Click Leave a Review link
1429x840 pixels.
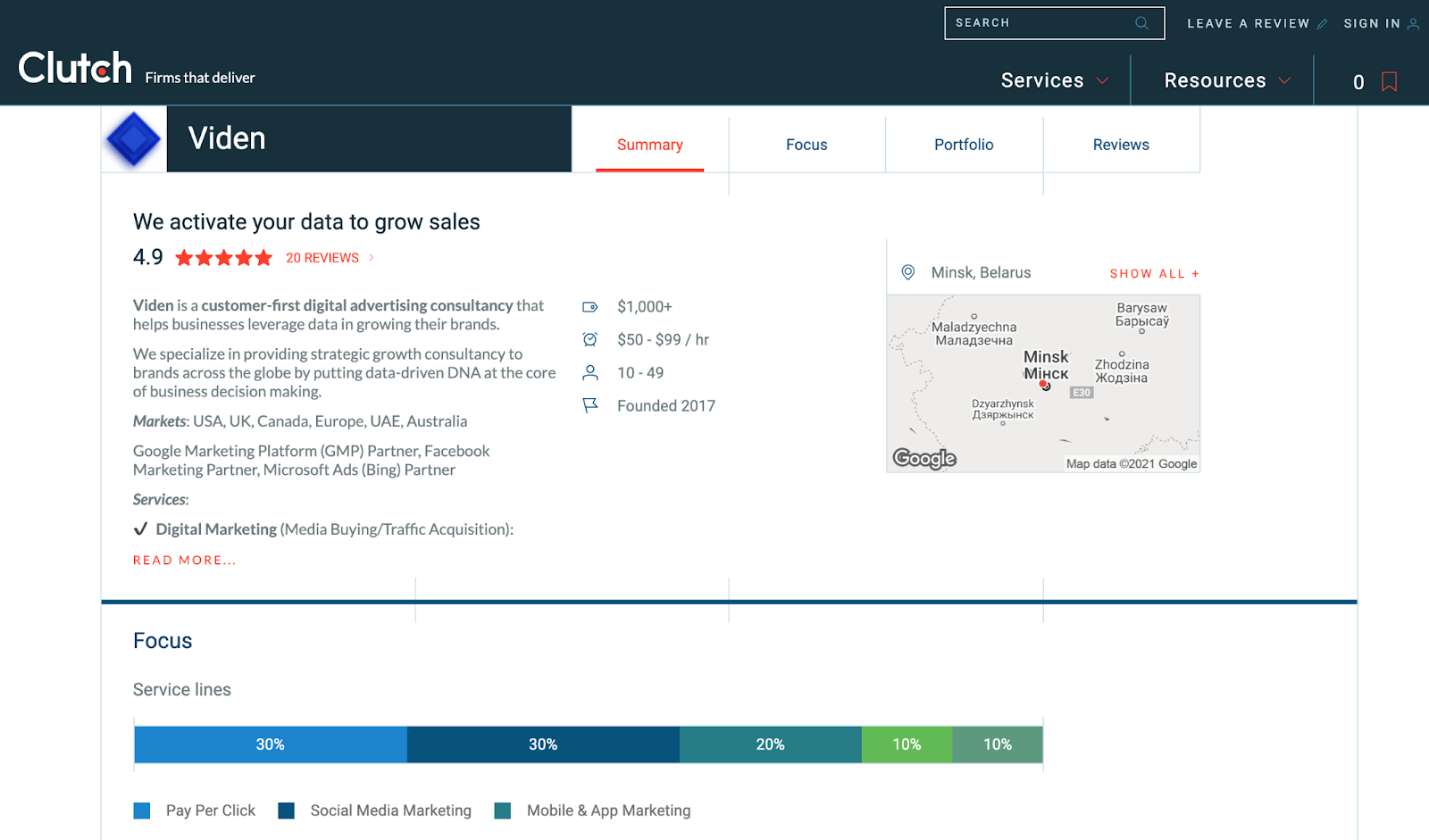[1249, 24]
